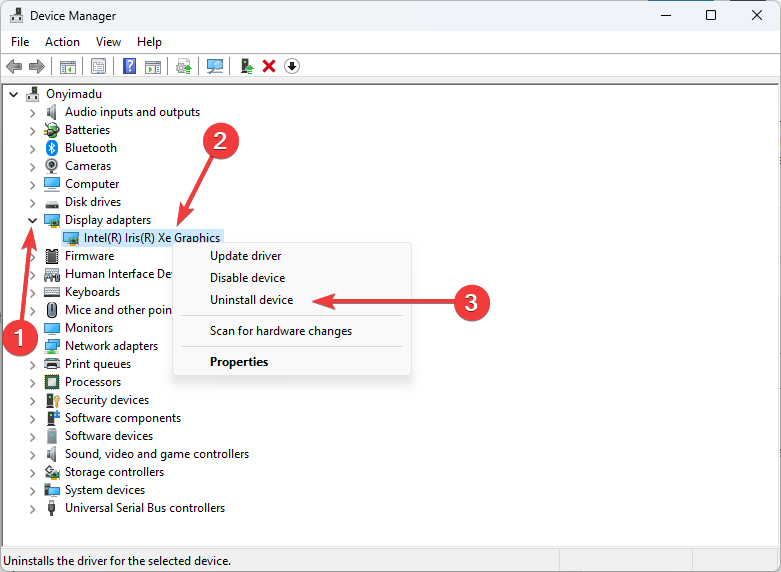Viewport: 781px width, 572px height.
Task: Choose Properties from context menu
Action: coord(292,362)
